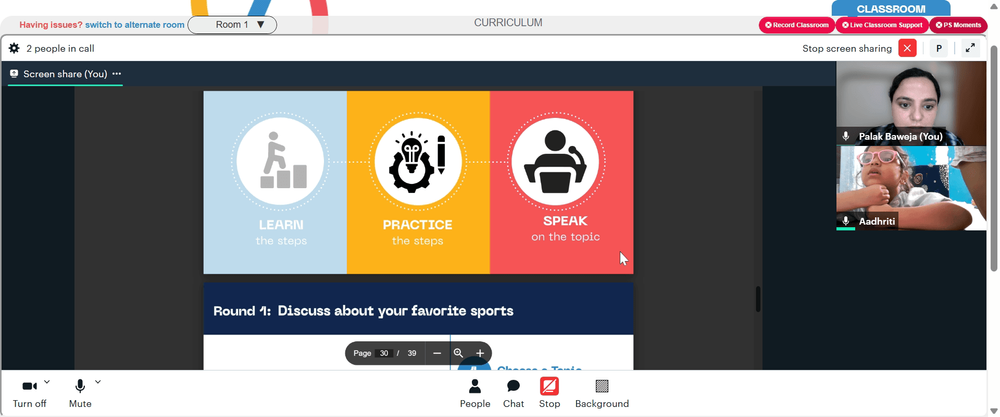Turn off the camera
Screen dimensions: 1000x417
pyautogui.click(x=29, y=393)
